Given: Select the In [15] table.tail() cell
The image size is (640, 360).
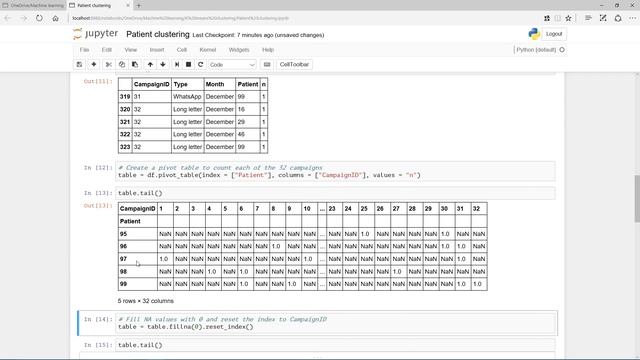Looking at the screenshot, I should point(335,345).
